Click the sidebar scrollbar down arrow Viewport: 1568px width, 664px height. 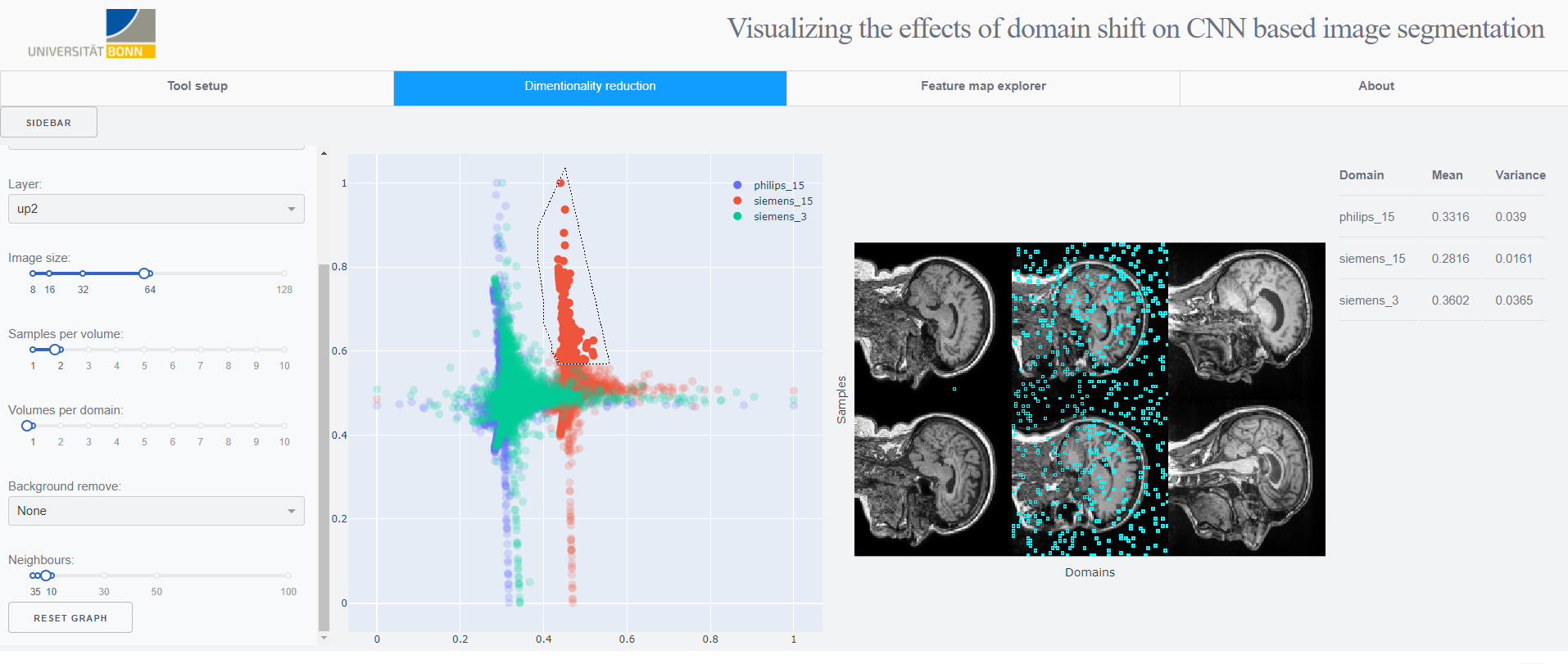coord(324,638)
